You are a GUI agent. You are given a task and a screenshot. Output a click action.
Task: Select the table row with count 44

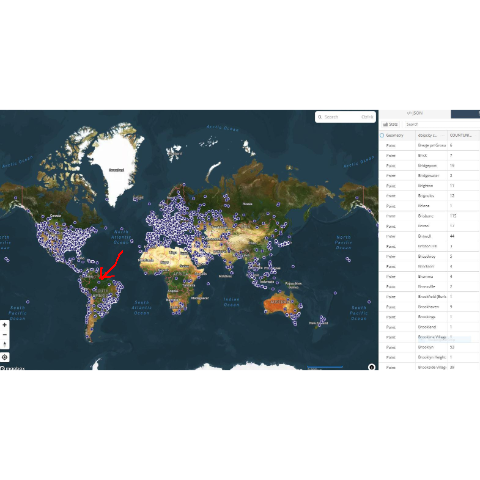tap(429, 236)
